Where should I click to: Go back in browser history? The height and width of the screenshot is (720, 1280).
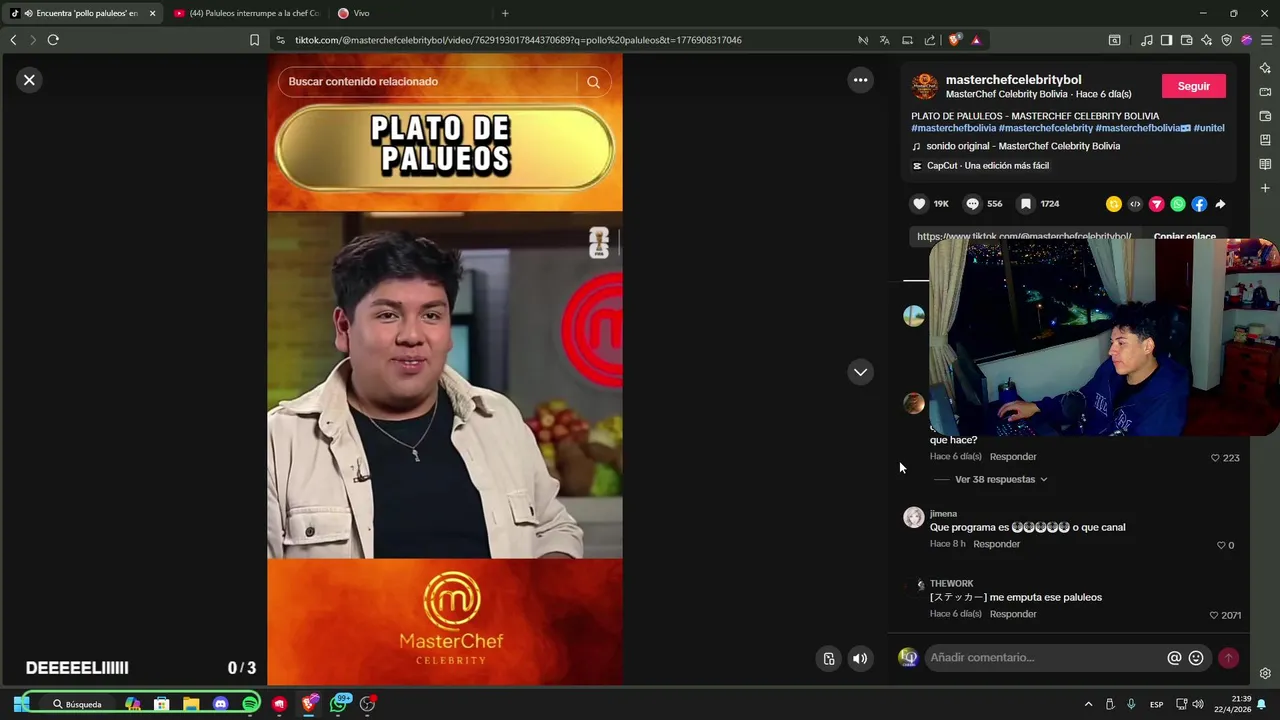point(13,40)
